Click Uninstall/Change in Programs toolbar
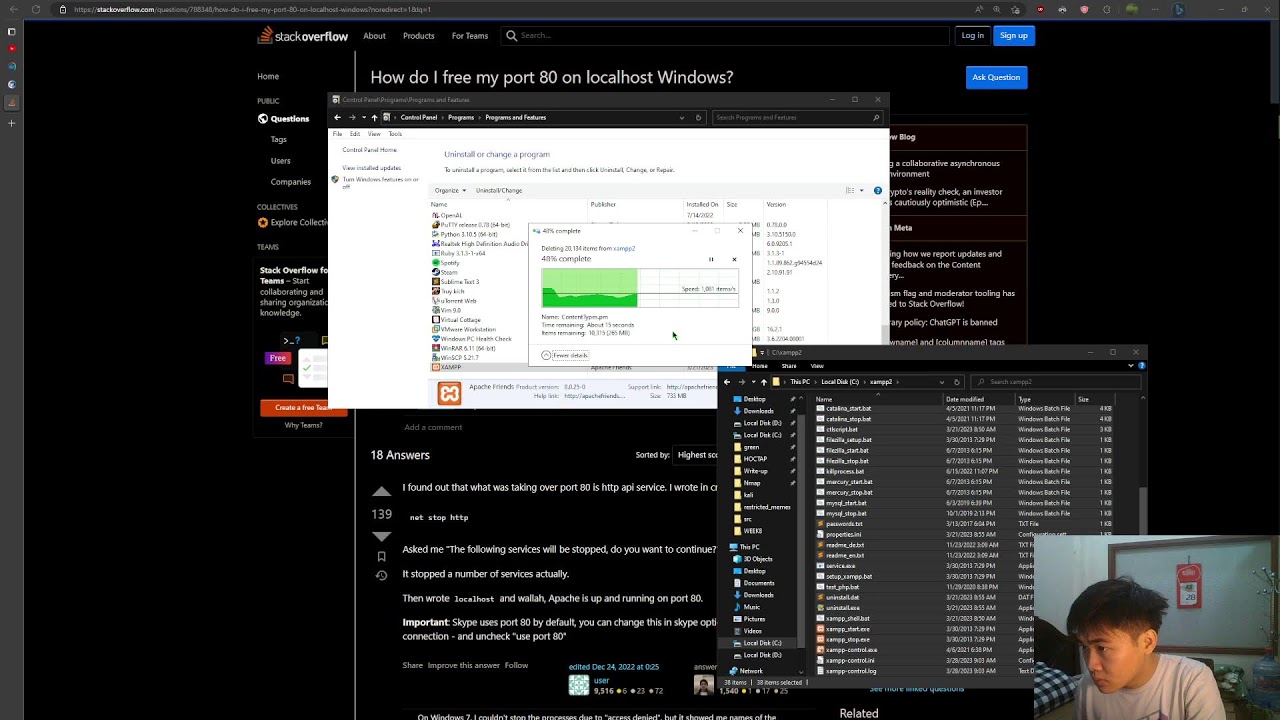1280x720 pixels. 499,190
